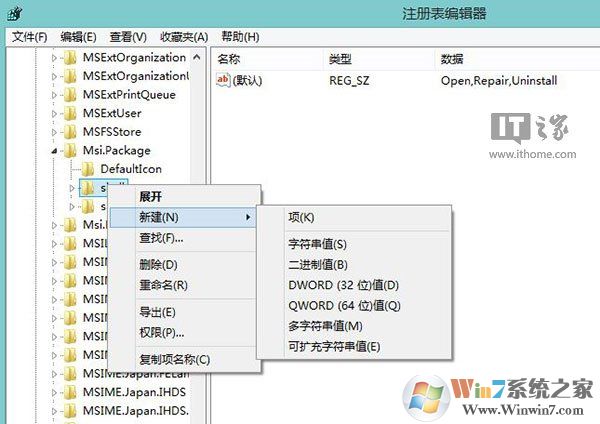This screenshot has height=424, width=600.
Task: Click the tree scrollbar up arrow
Action: [x=197, y=57]
